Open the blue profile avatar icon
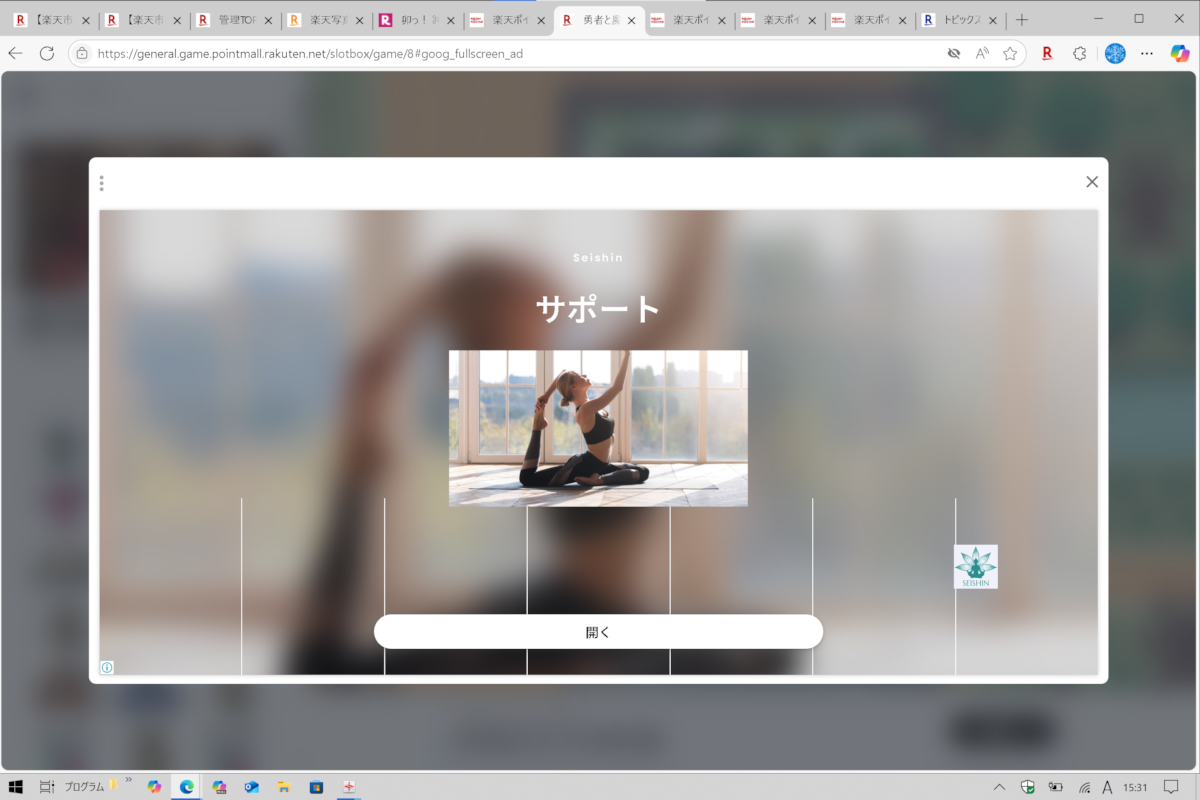Image resolution: width=1200 pixels, height=800 pixels. 1115,53
